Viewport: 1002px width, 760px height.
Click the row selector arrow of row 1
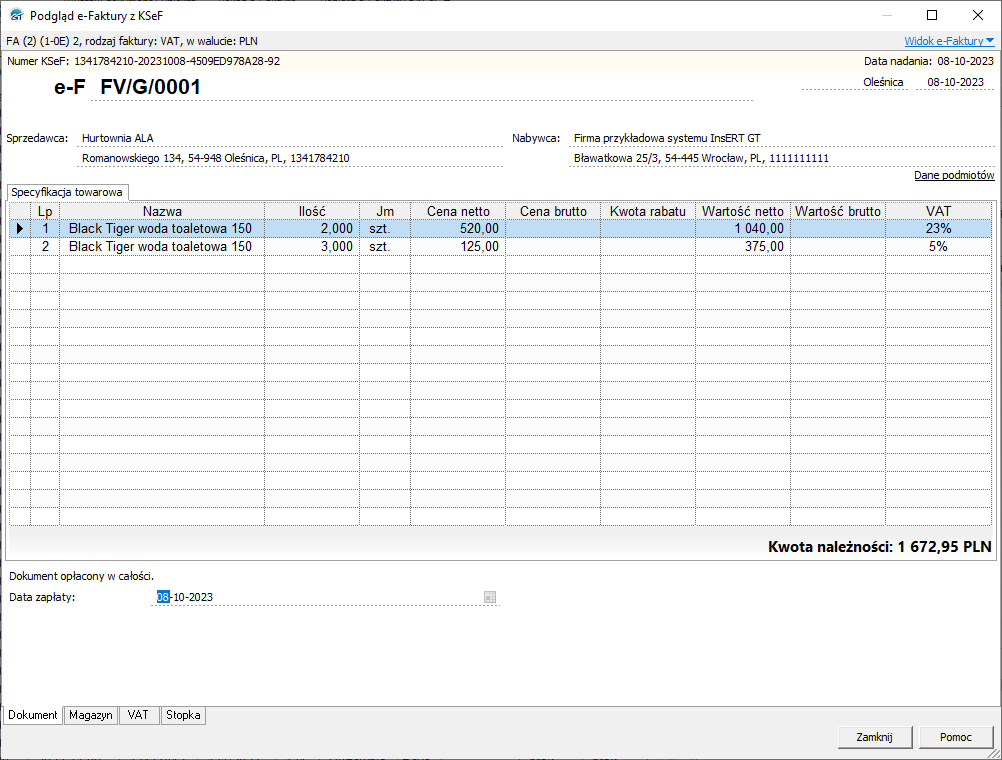point(20,228)
